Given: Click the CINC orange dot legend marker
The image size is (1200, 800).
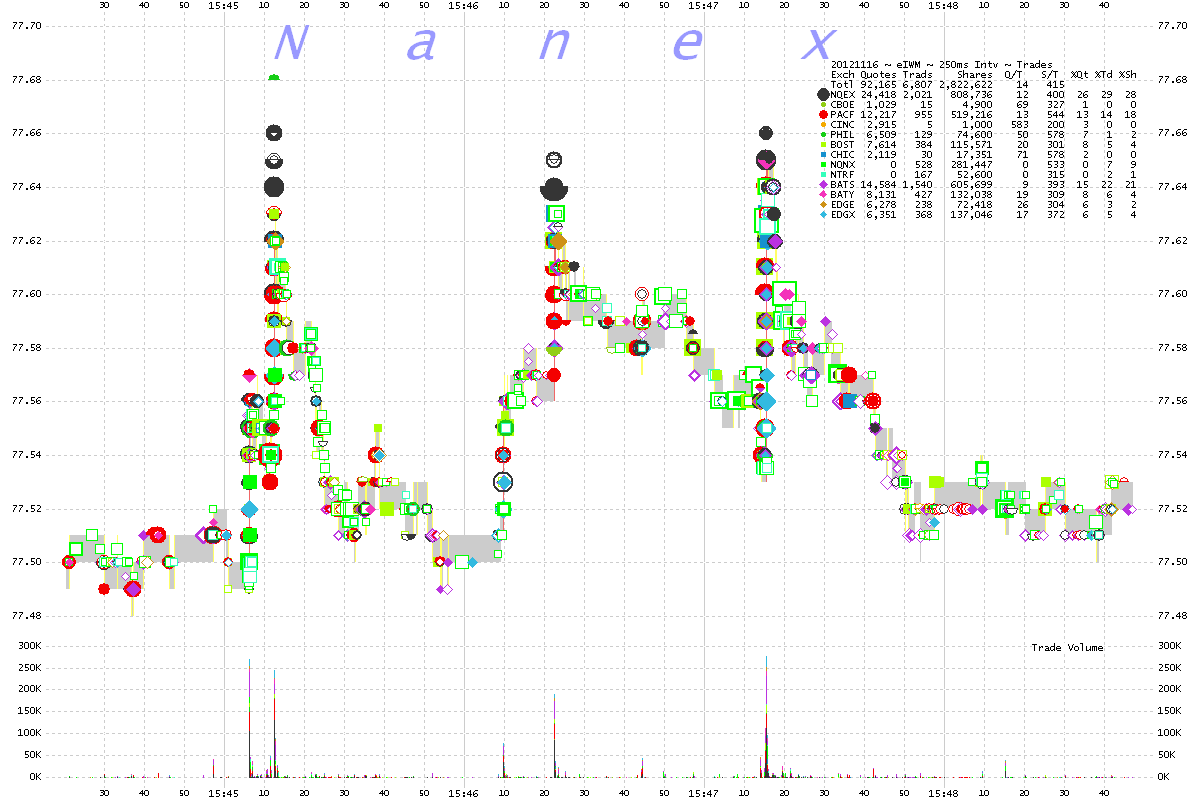Looking at the screenshot, I should tap(823, 124).
